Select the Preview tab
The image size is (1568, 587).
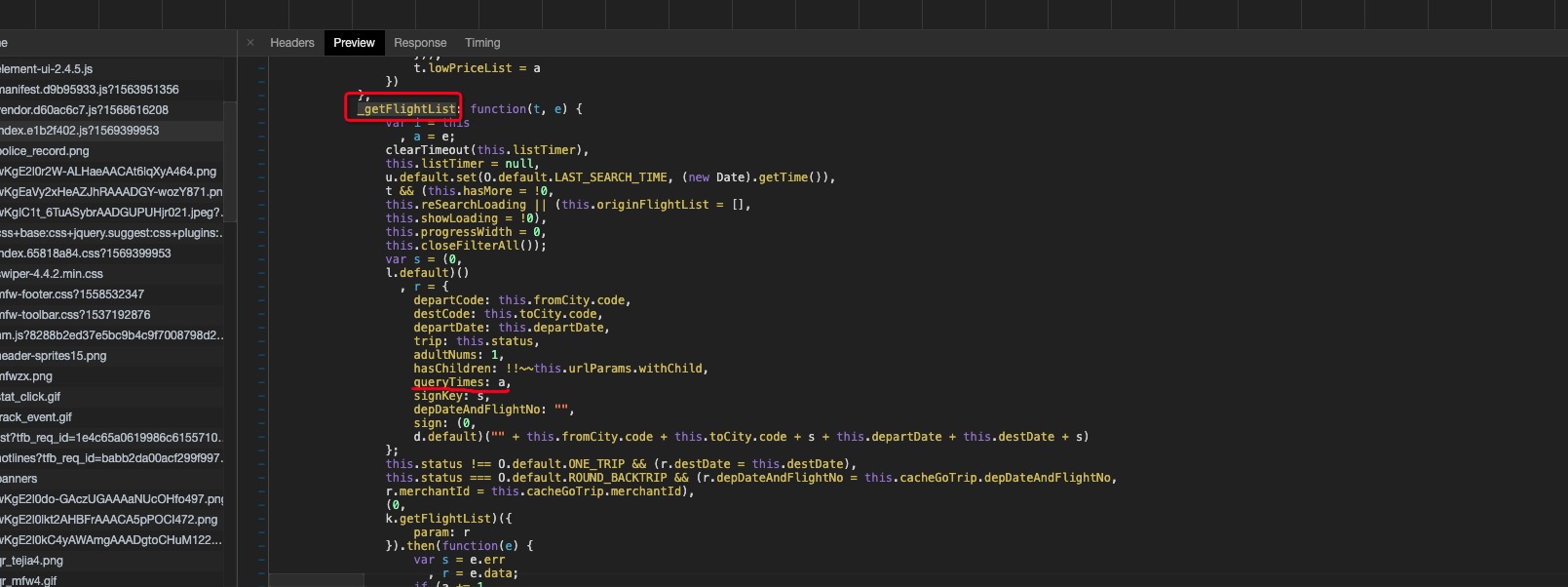354,43
